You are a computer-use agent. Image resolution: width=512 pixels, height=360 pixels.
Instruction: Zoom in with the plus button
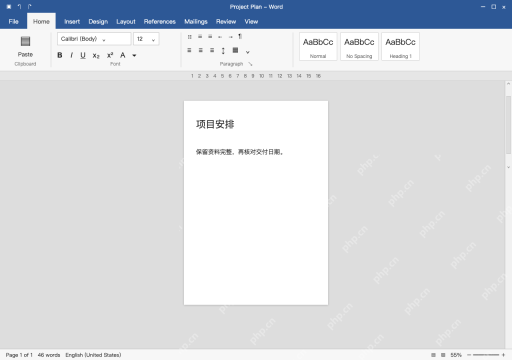(x=503, y=355)
